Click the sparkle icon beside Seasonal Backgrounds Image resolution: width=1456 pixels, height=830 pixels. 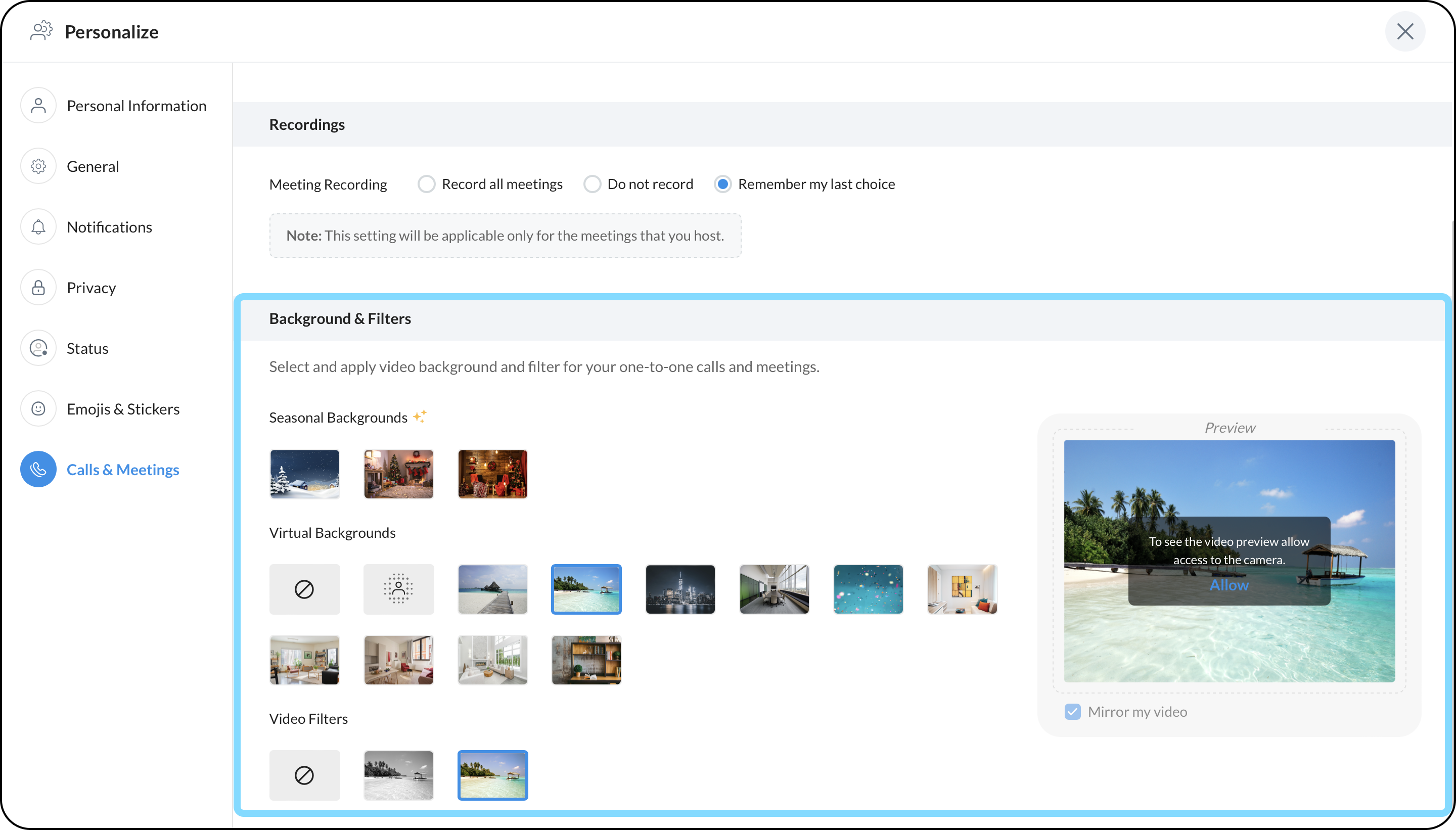pyautogui.click(x=420, y=417)
